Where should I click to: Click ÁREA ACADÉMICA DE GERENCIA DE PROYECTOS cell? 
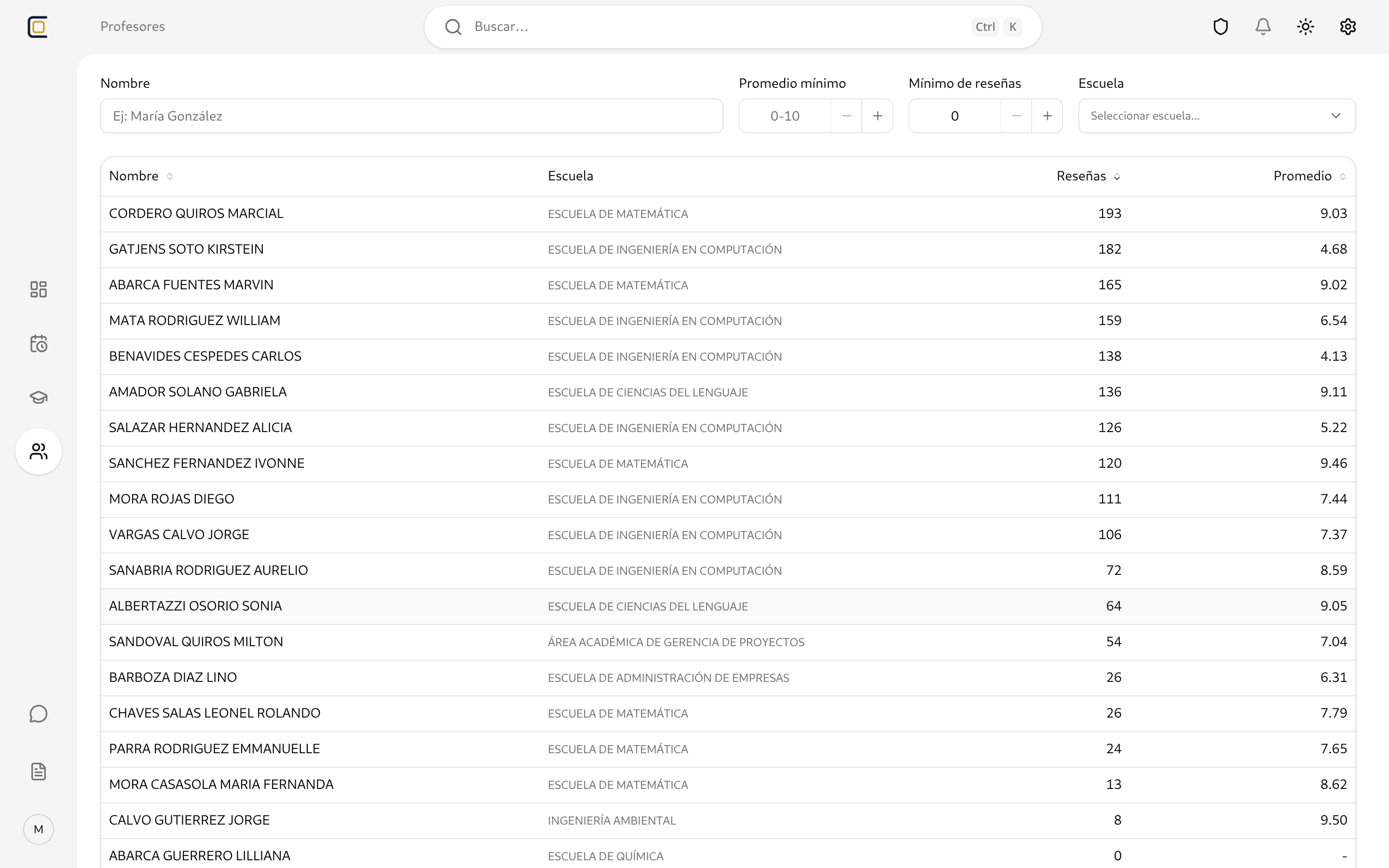[x=676, y=642]
